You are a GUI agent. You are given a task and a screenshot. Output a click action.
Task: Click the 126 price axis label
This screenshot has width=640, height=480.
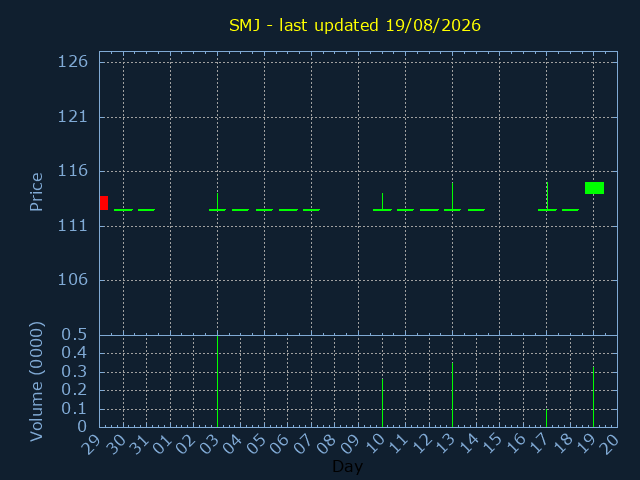(x=73, y=62)
